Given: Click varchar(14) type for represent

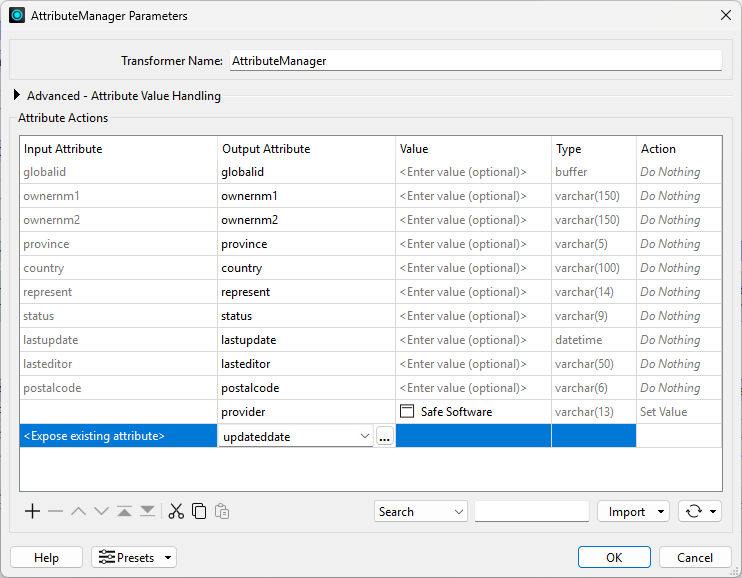Looking at the screenshot, I should coord(594,292).
